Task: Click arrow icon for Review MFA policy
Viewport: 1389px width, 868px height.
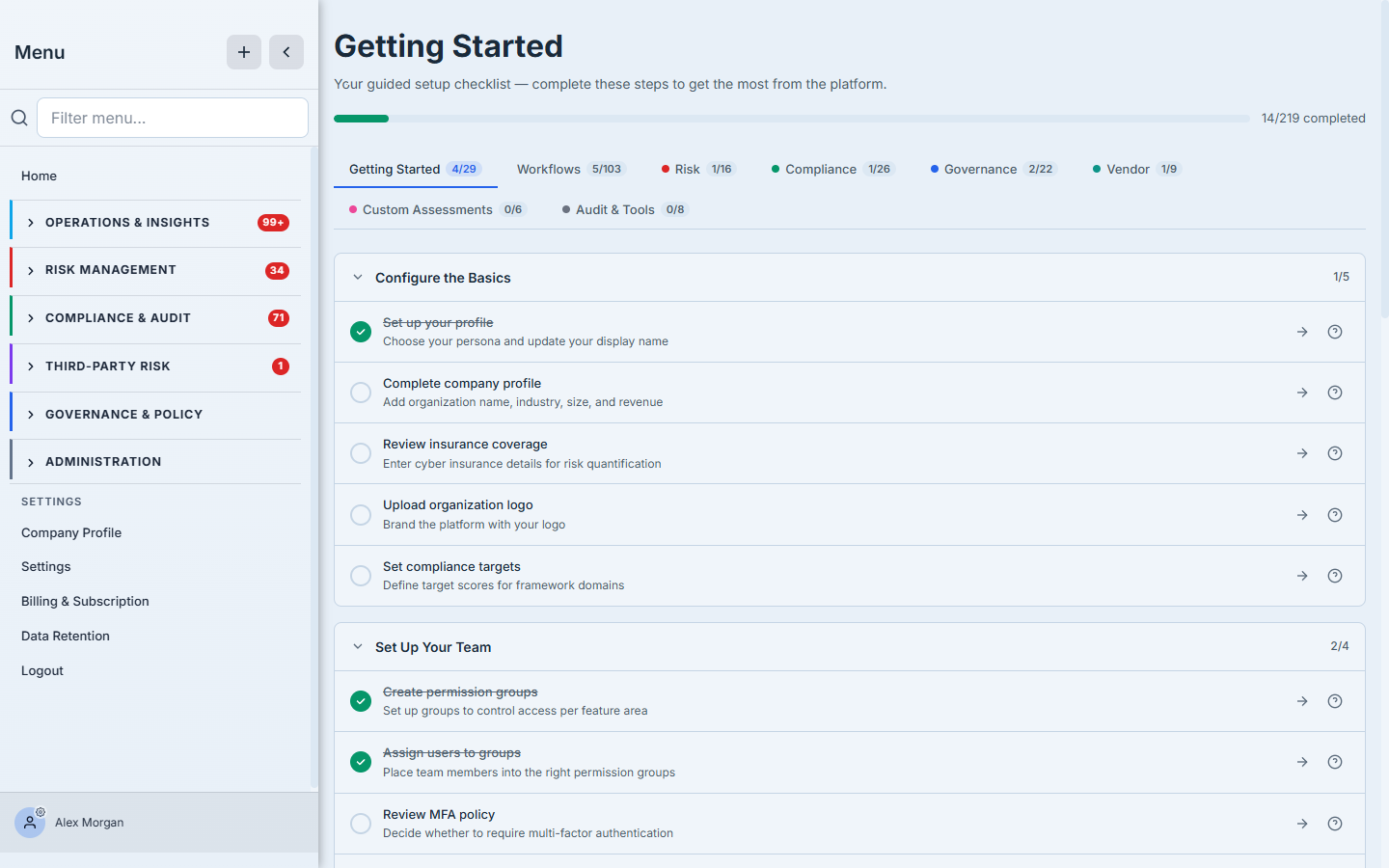Action: pos(1302,824)
